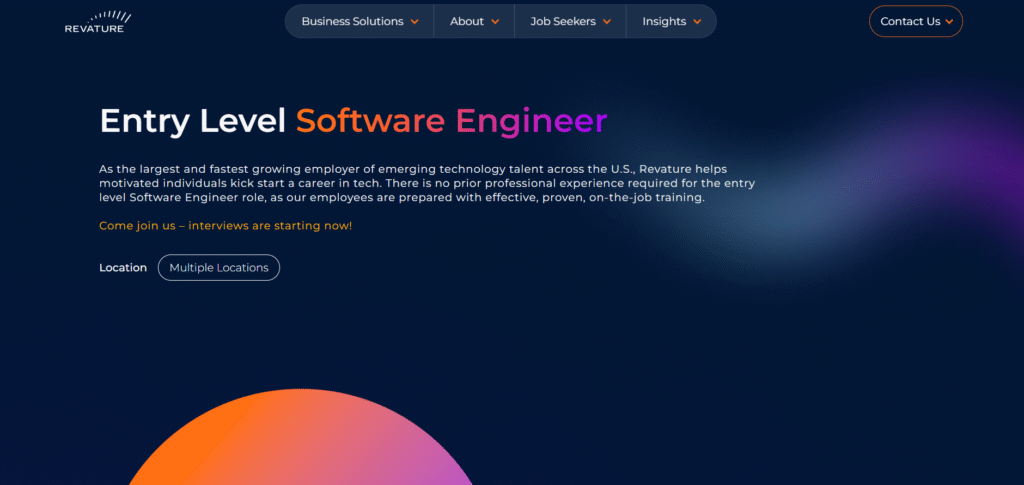The height and width of the screenshot is (485, 1024).
Task: Select Job Seekers in the navigation bar
Action: 562,21
